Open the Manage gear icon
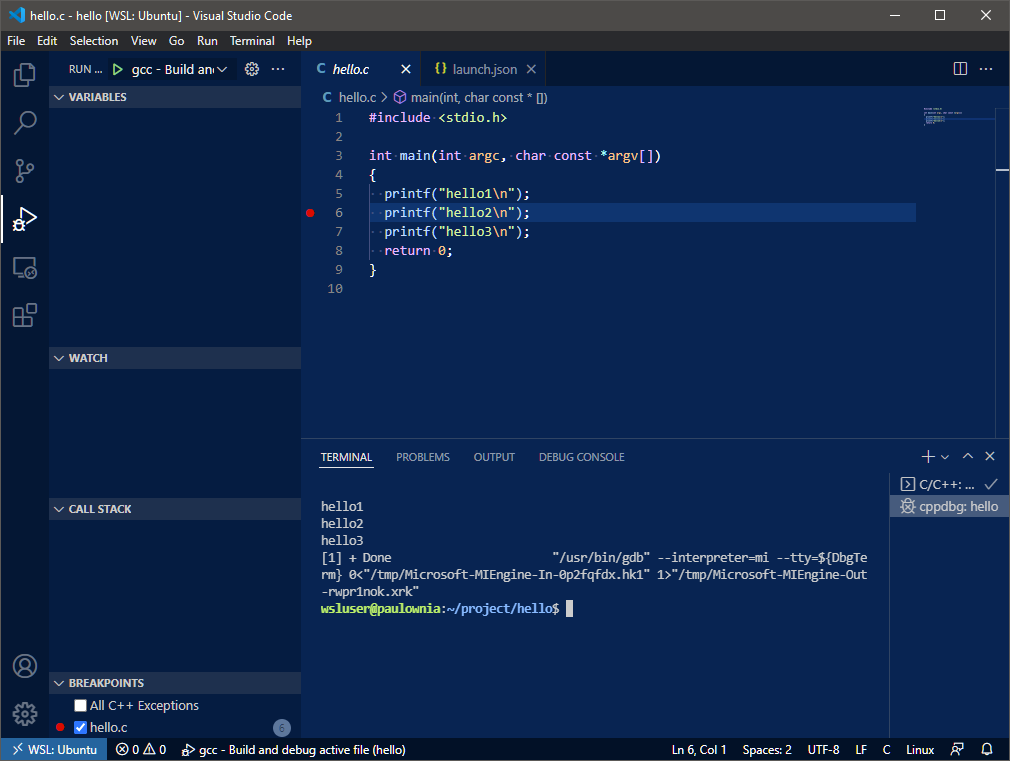Screen dimensions: 1010x761 pyautogui.click(x=24, y=713)
